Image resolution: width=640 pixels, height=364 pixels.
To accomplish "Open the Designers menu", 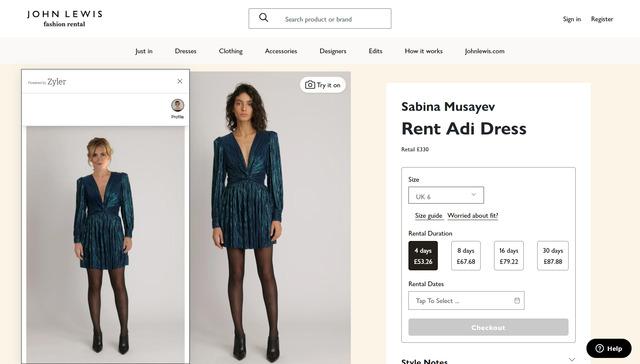I will point(333,51).
